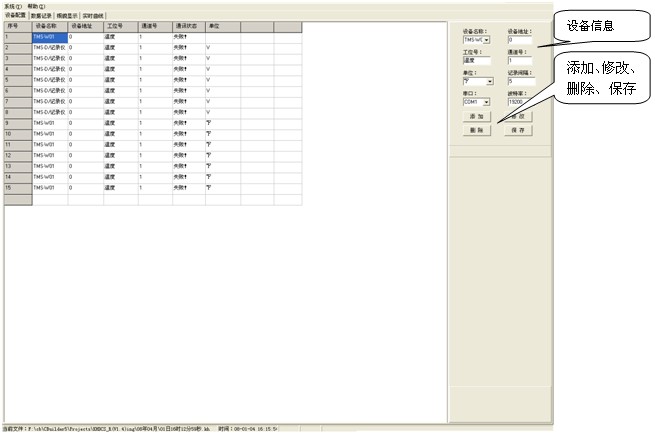This screenshot has width=655, height=435.
Task: Select row header number 15
Action: coord(17,188)
